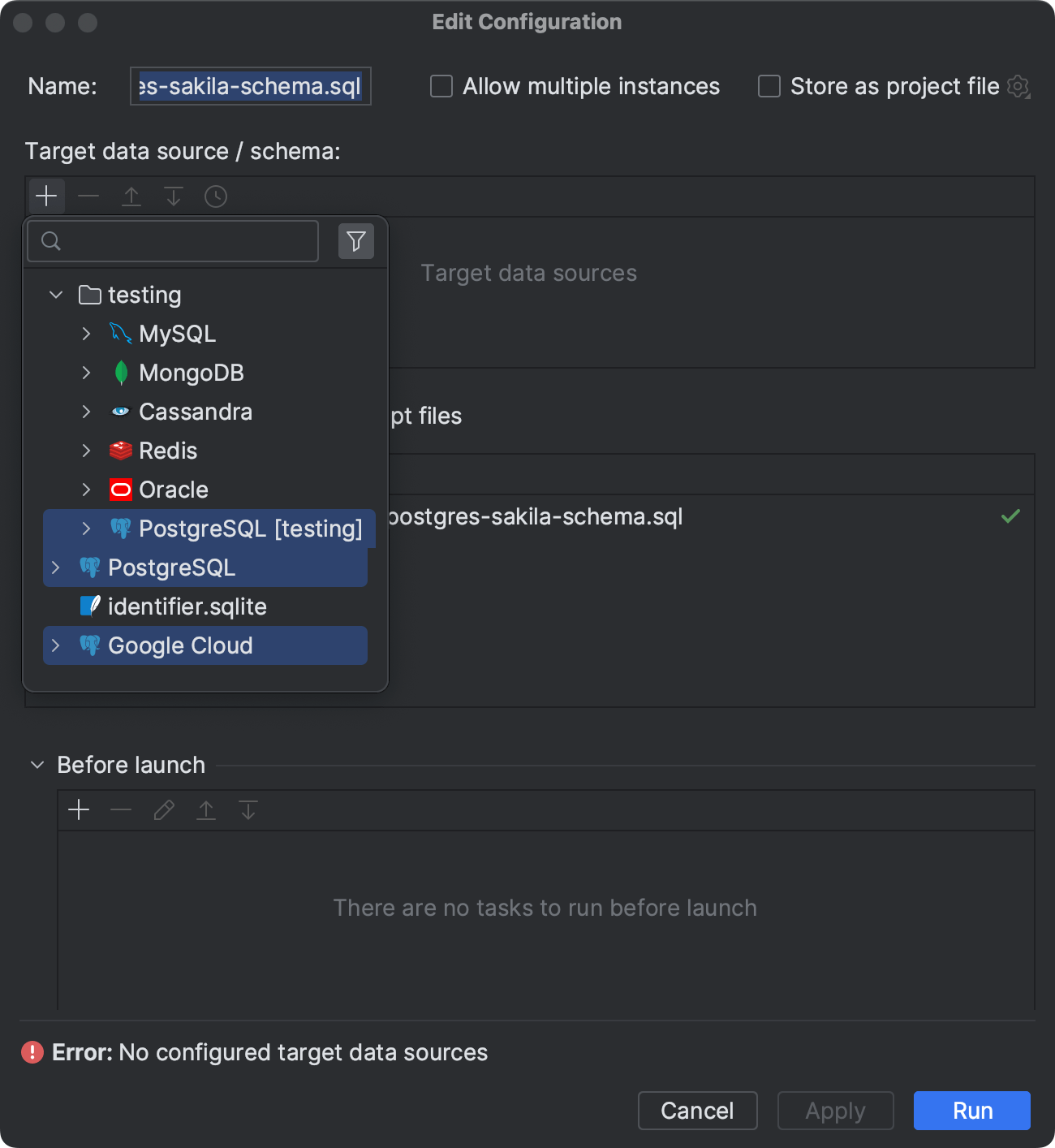1055x1148 pixels.
Task: Collapse the testing folder
Action: point(55,295)
